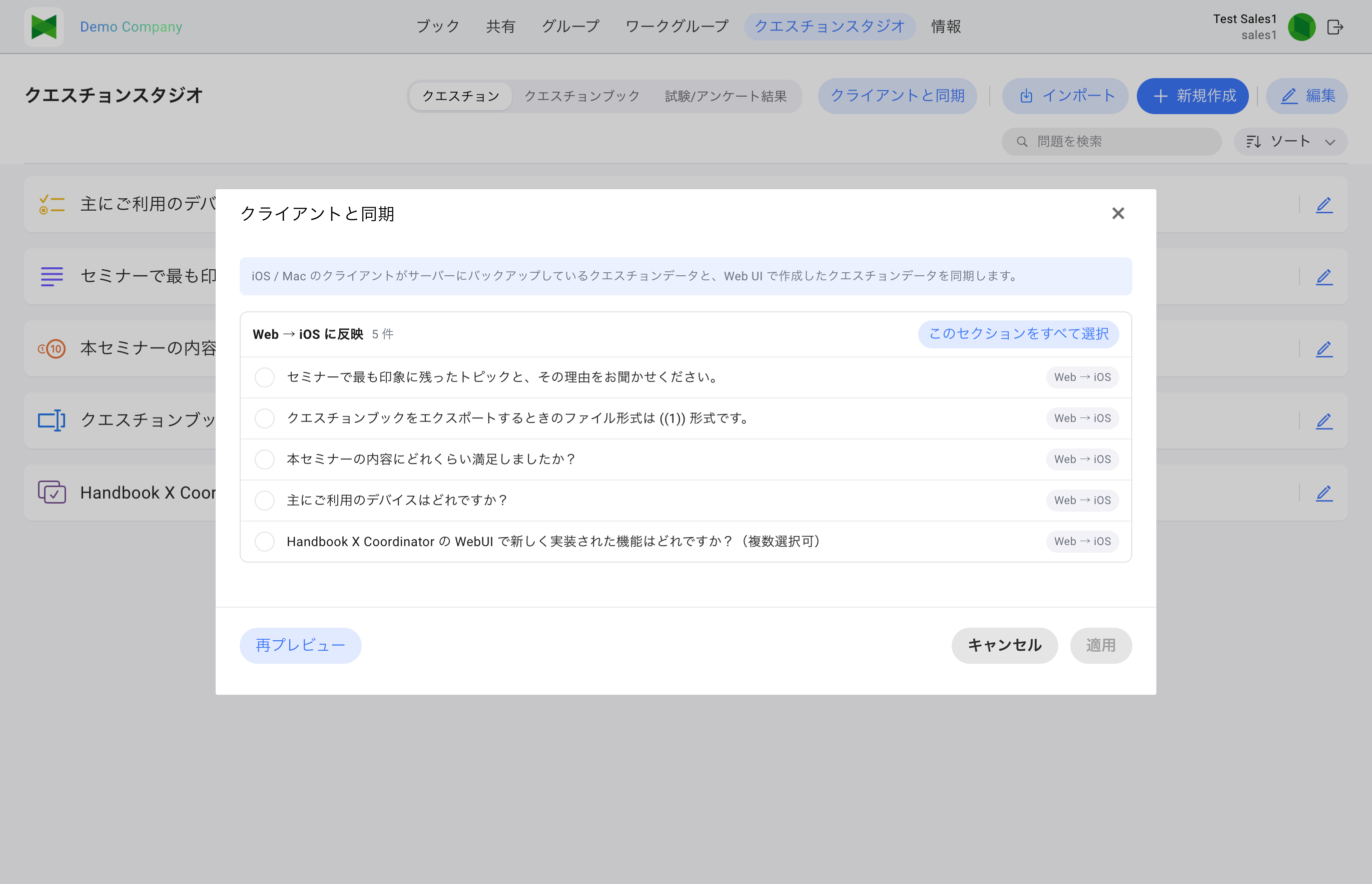1372x884 pixels.
Task: Click the 主にご利用のデバイスはどれですか text
Action: 398,501
